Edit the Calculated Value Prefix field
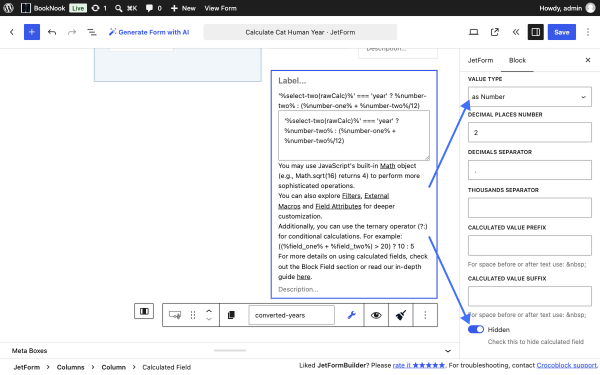The width and height of the screenshot is (600, 375). (530, 245)
